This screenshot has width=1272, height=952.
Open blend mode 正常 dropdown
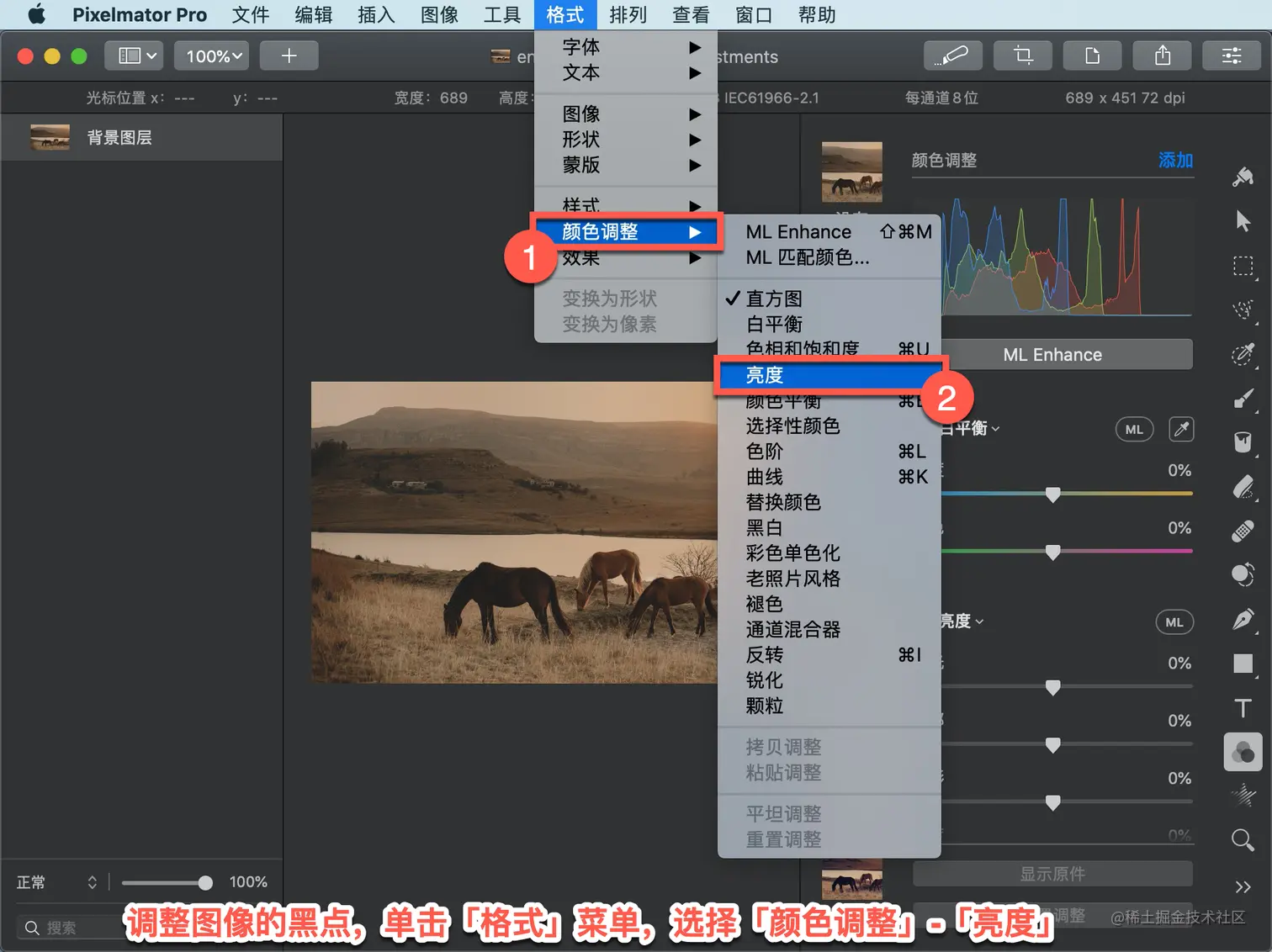tap(57, 882)
